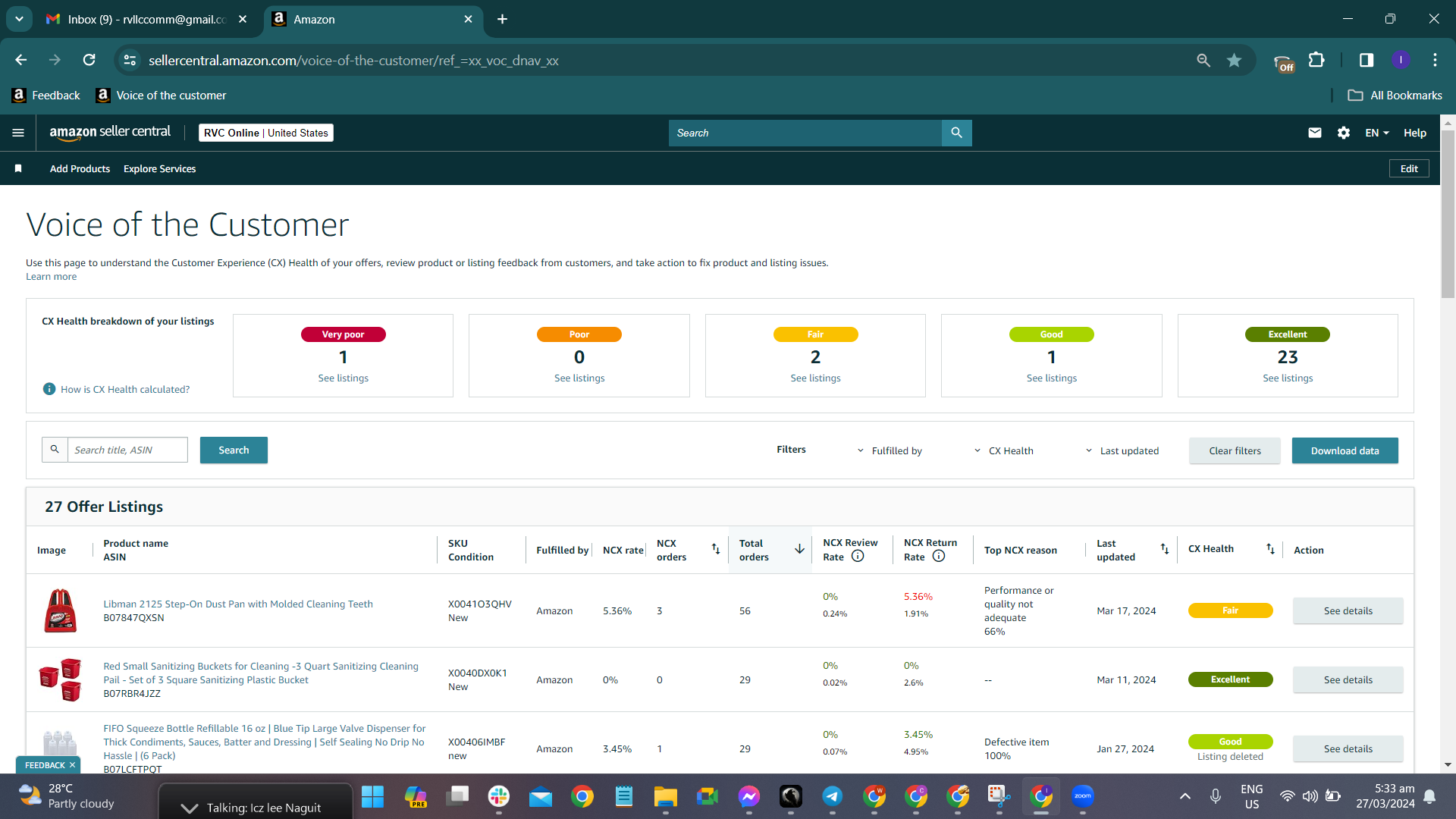Open the Windows Start menu
The height and width of the screenshot is (819, 1456).
[x=372, y=795]
